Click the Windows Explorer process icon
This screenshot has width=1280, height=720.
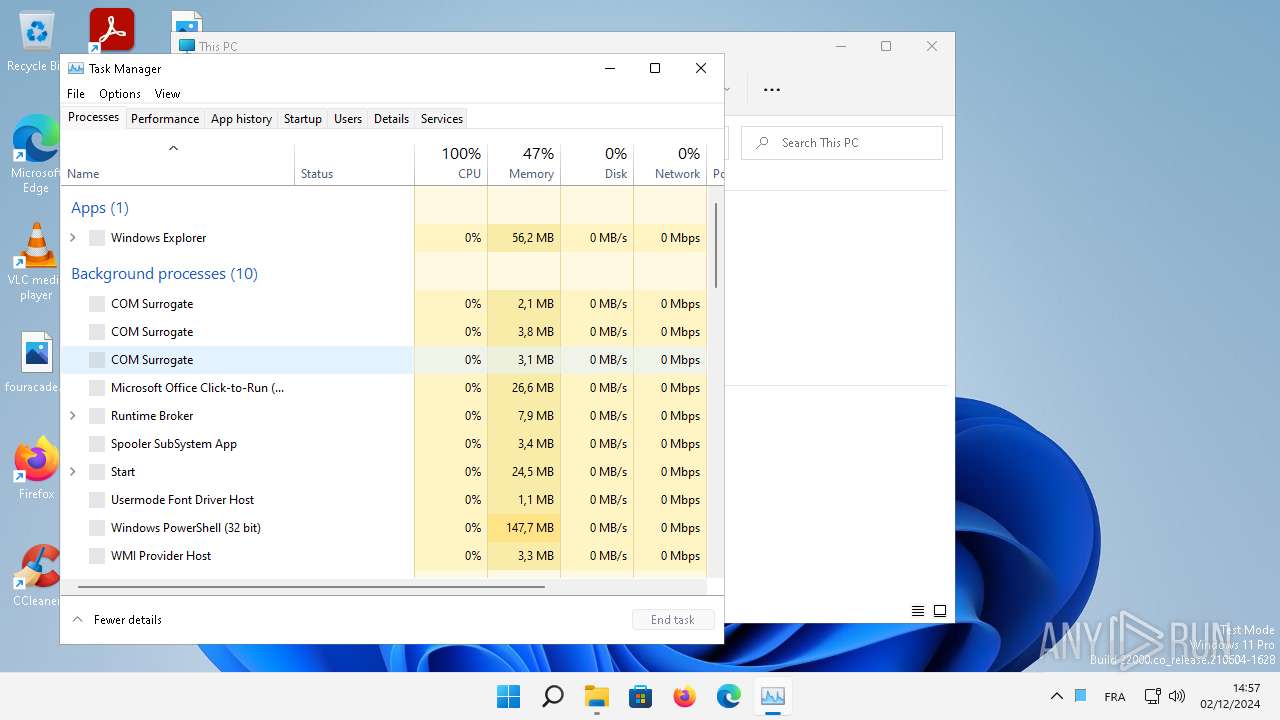point(97,238)
